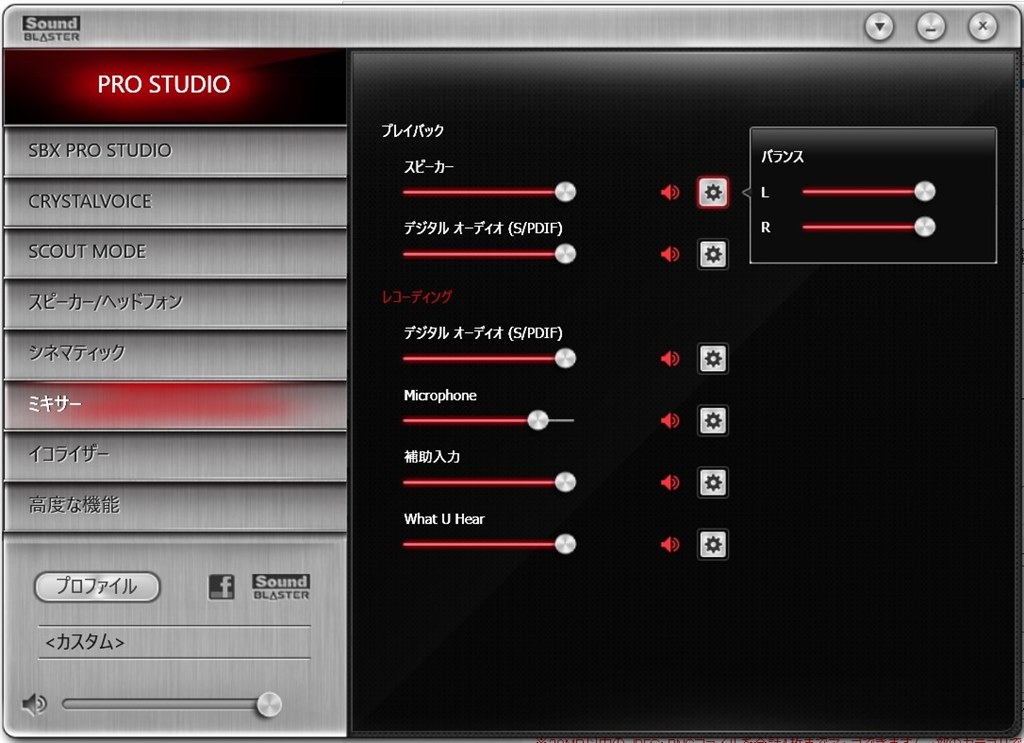1024x743 pixels.
Task: Close the Sound Blaster window
Action: click(x=982, y=27)
